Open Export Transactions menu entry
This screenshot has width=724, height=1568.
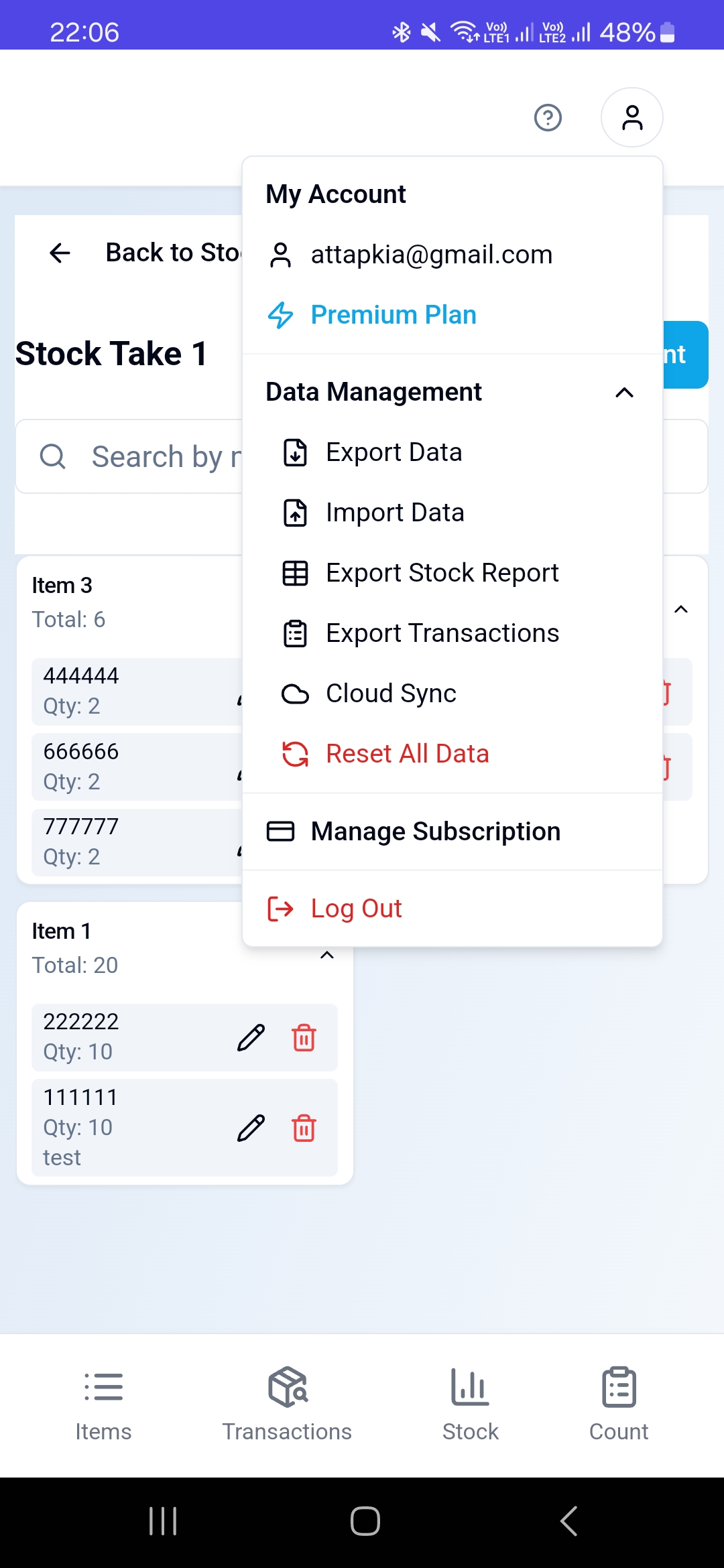click(x=442, y=634)
